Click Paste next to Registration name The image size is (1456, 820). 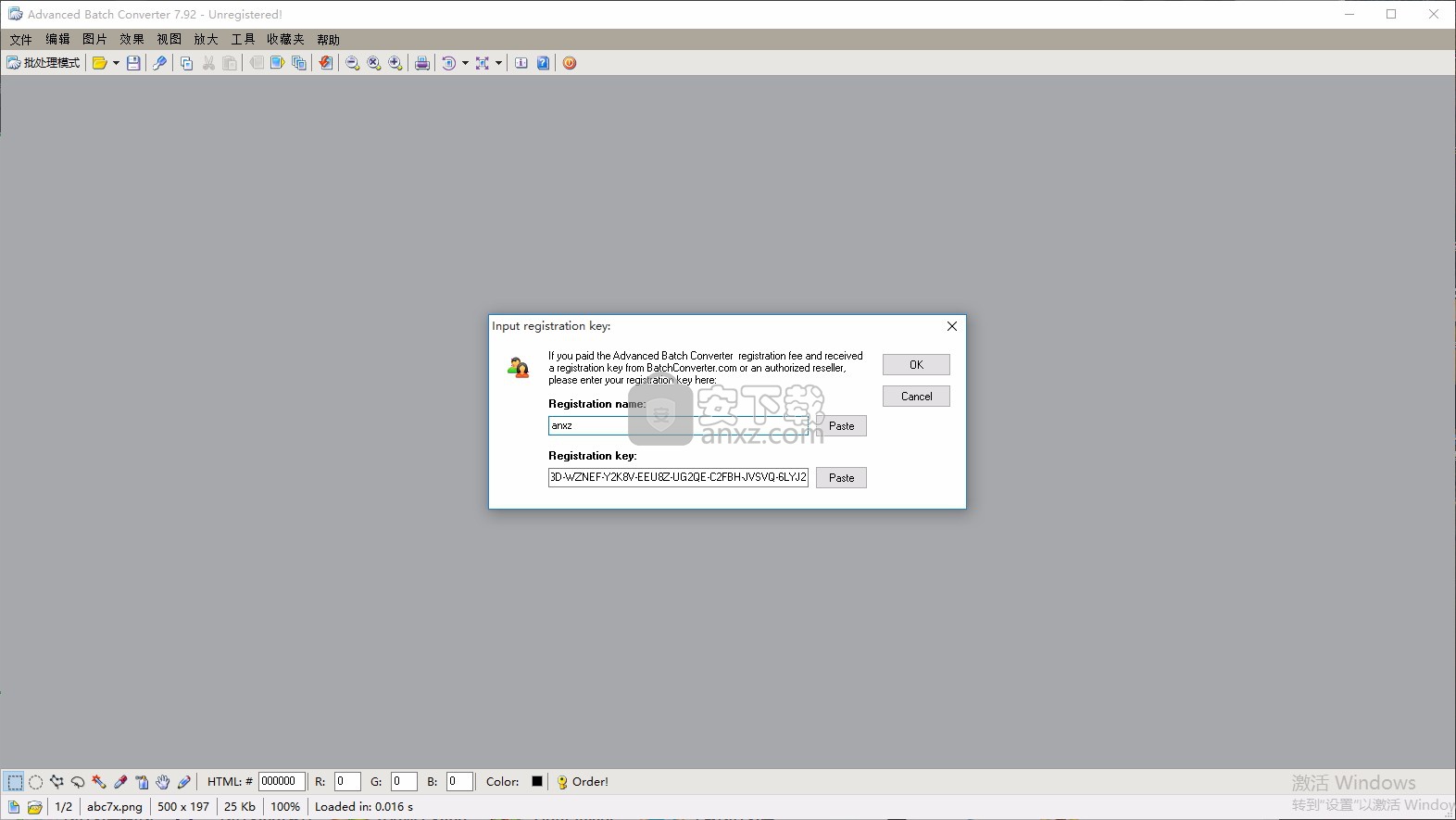click(x=841, y=426)
